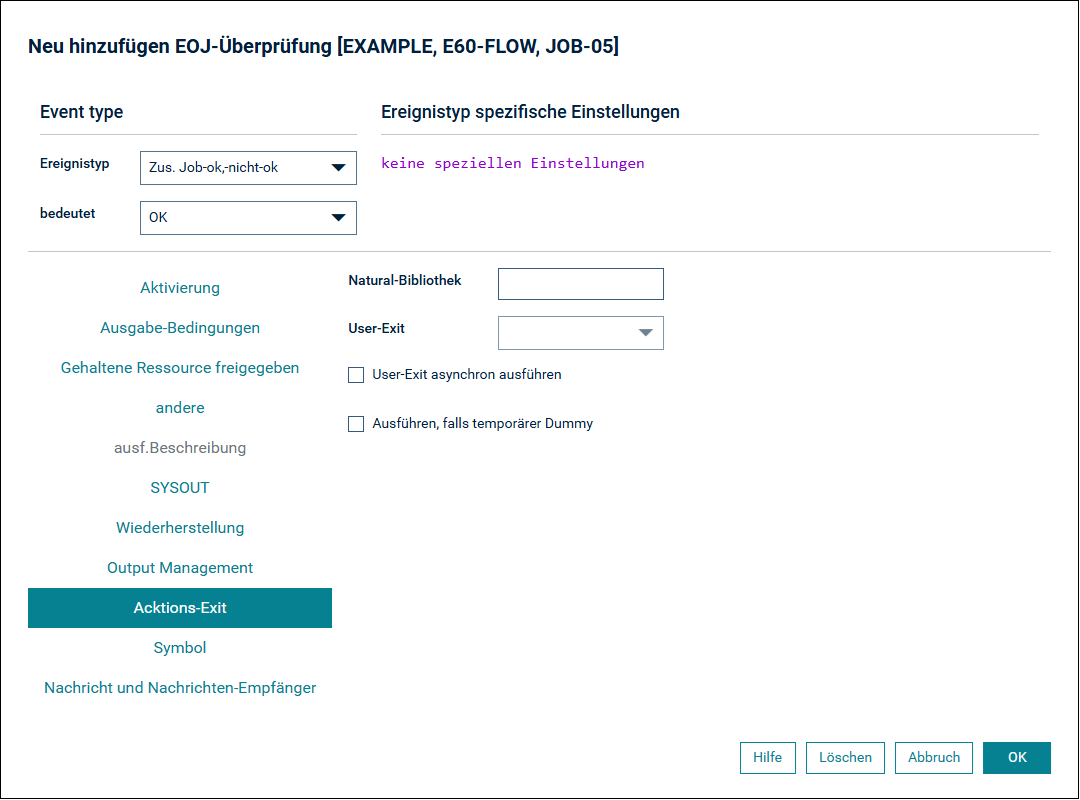The image size is (1080, 800).
Task: Open Nachricht und Nachrichten-Empfänger tab
Action: click(180, 688)
